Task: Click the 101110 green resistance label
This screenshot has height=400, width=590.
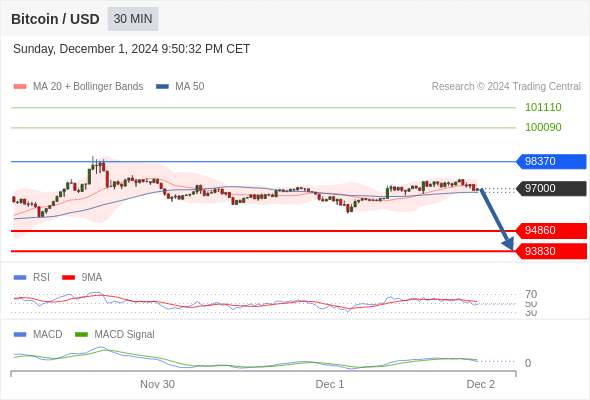Action: (543, 107)
